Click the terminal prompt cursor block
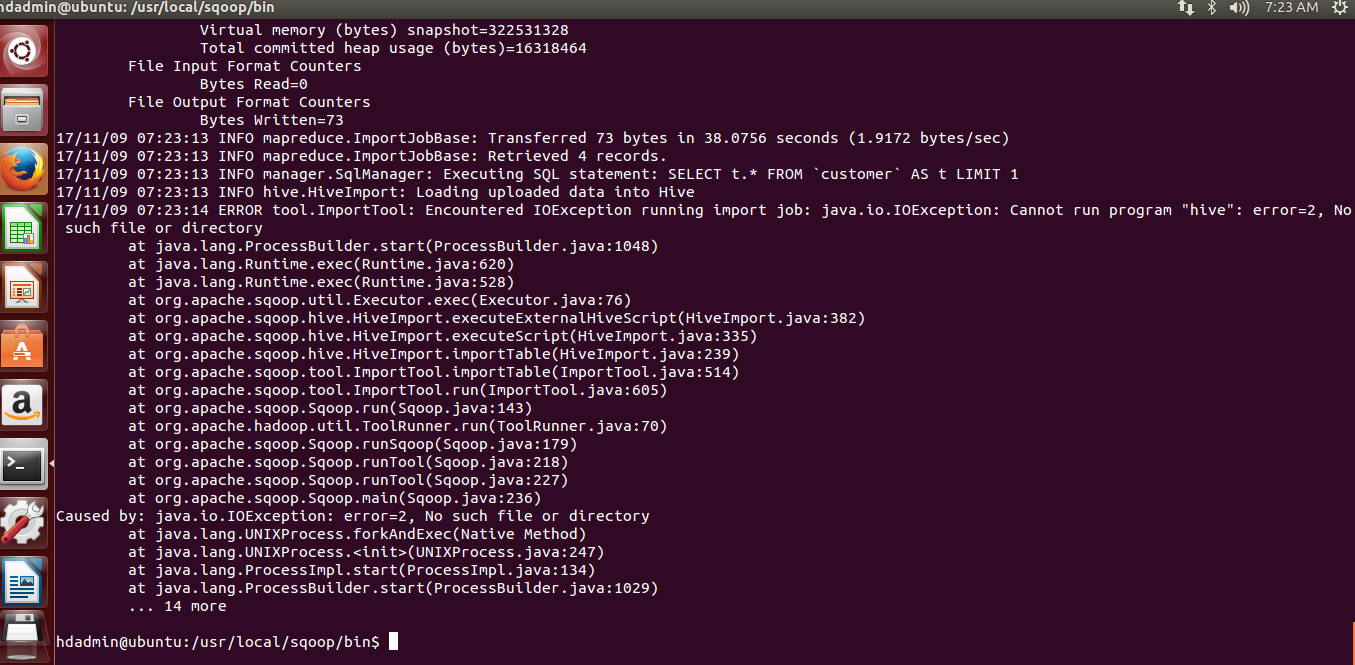1355x665 pixels. click(x=393, y=641)
